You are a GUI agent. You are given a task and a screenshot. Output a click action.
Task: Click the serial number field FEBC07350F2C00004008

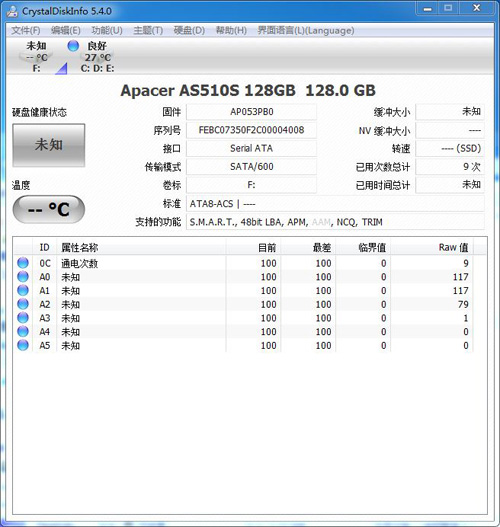[251, 130]
